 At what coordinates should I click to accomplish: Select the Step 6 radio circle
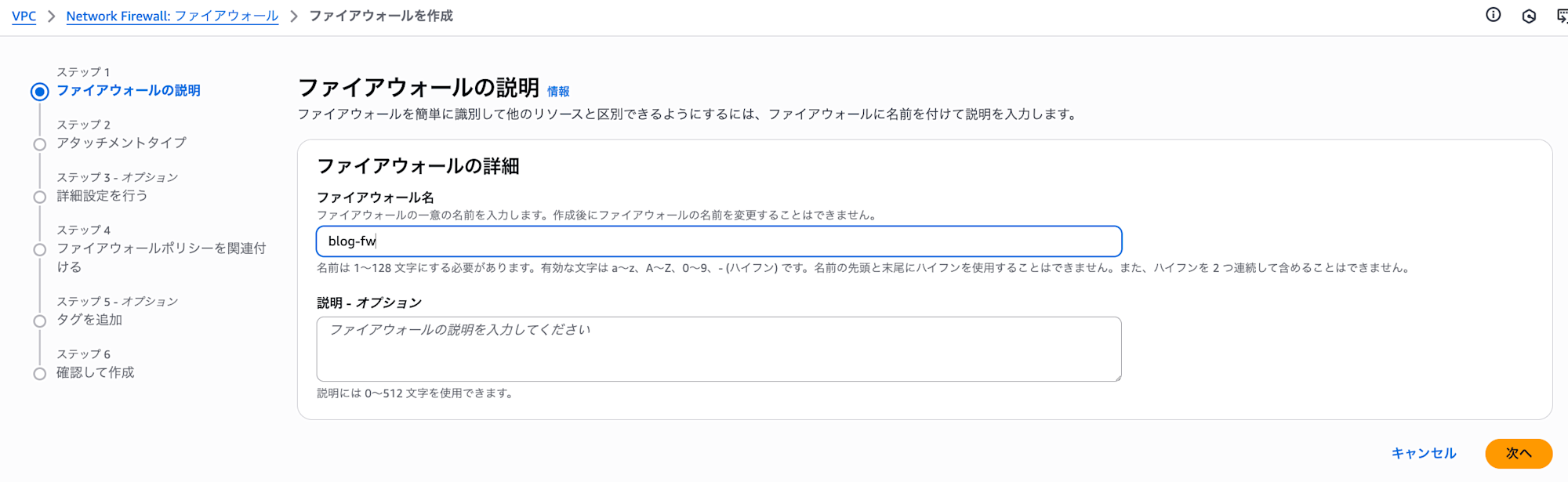[x=39, y=374]
